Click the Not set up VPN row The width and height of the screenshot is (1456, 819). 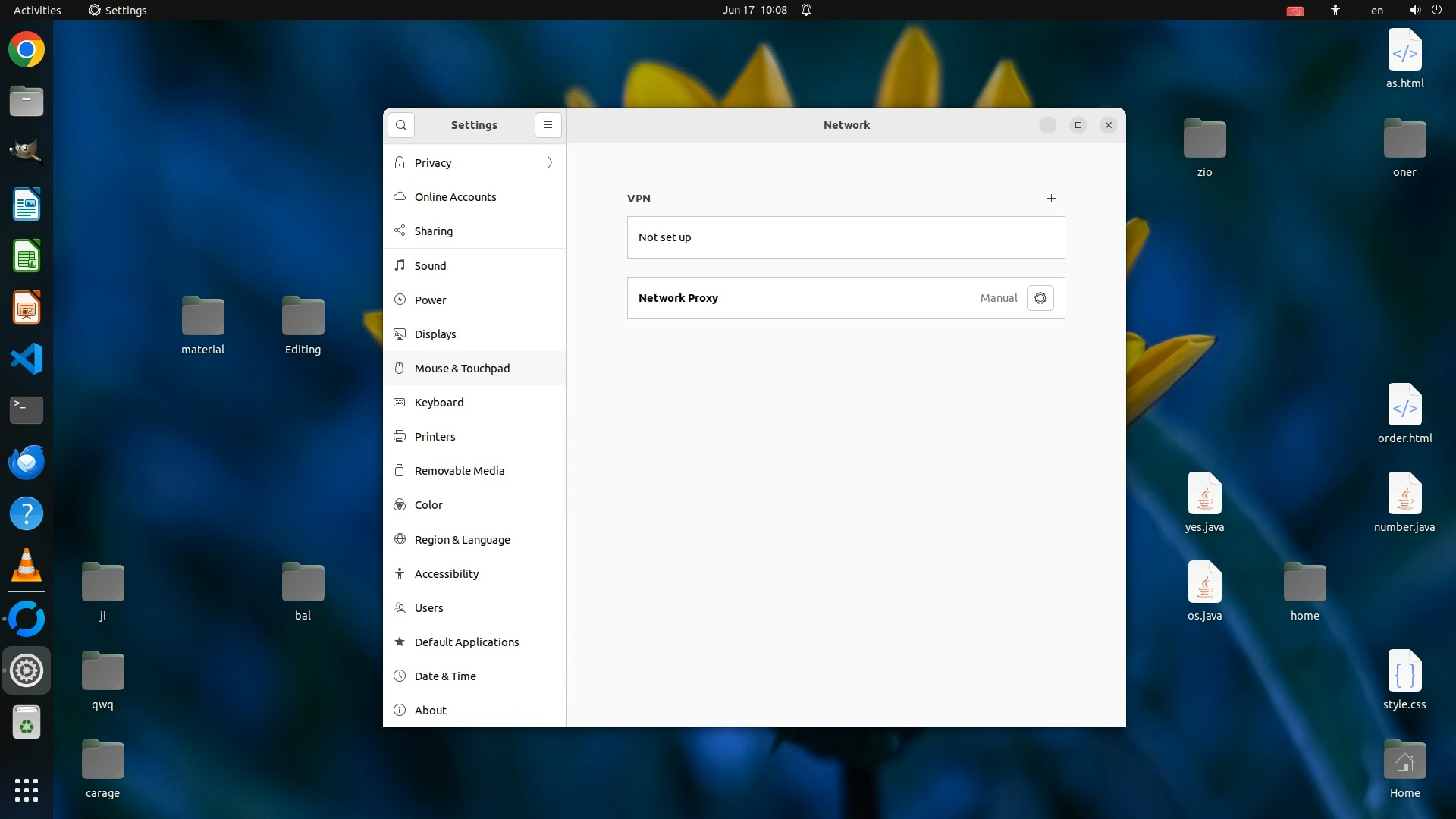pos(846,237)
